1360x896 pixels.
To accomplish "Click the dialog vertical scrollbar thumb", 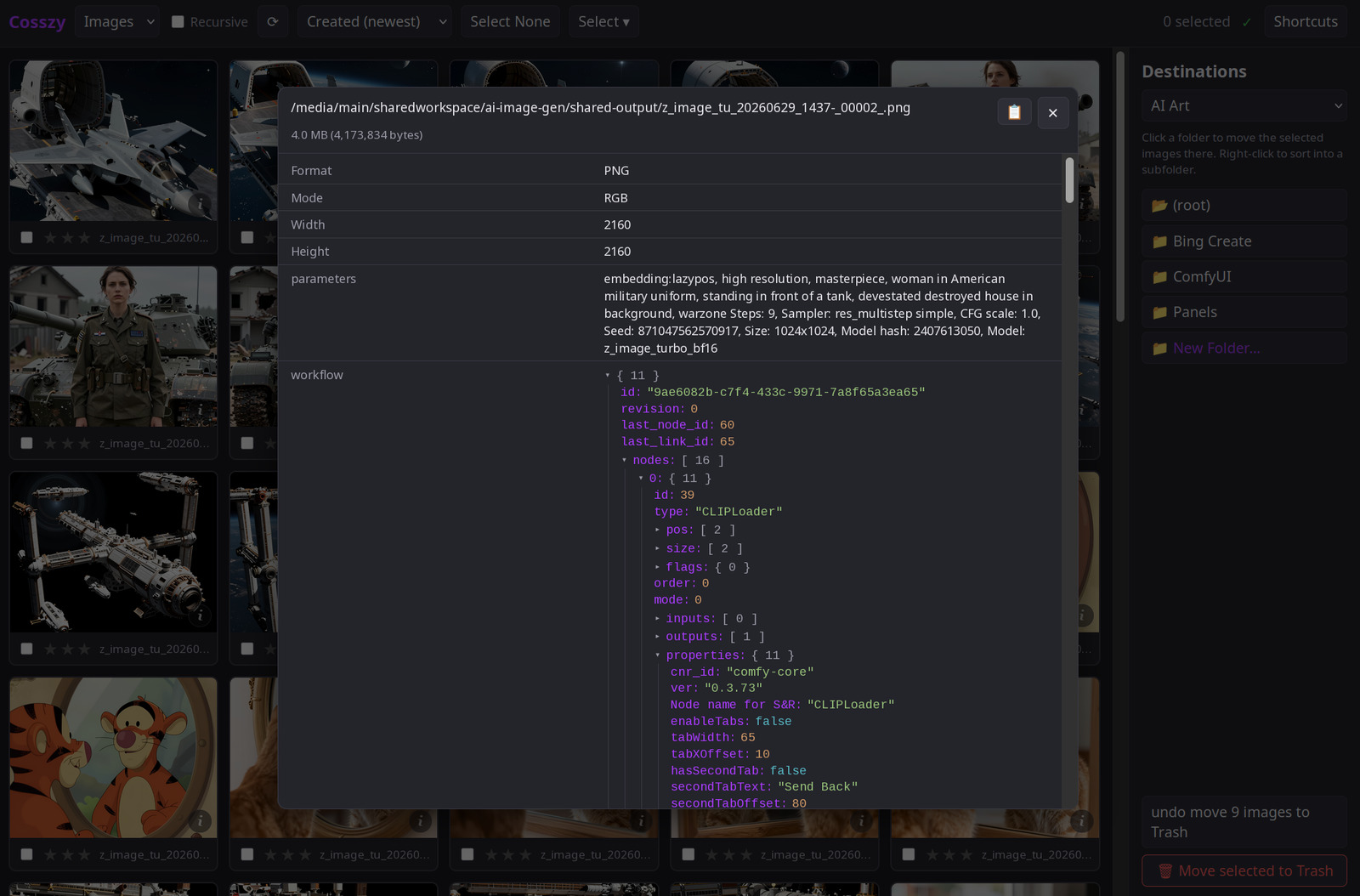I will tap(1069, 180).
